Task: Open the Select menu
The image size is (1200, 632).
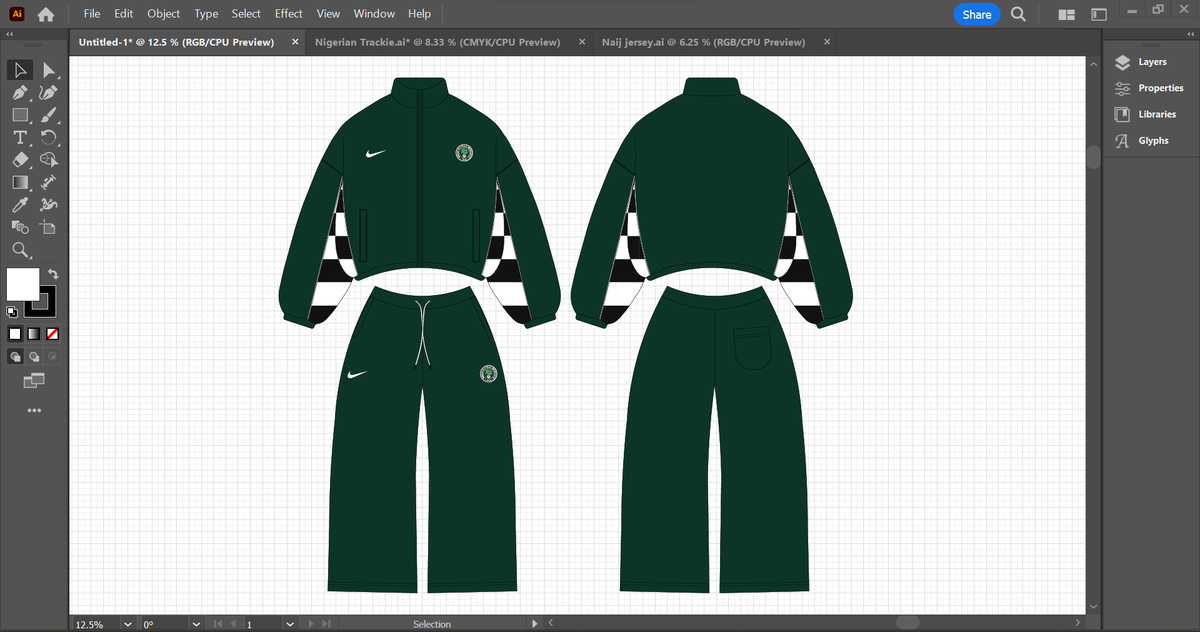Action: pos(246,14)
